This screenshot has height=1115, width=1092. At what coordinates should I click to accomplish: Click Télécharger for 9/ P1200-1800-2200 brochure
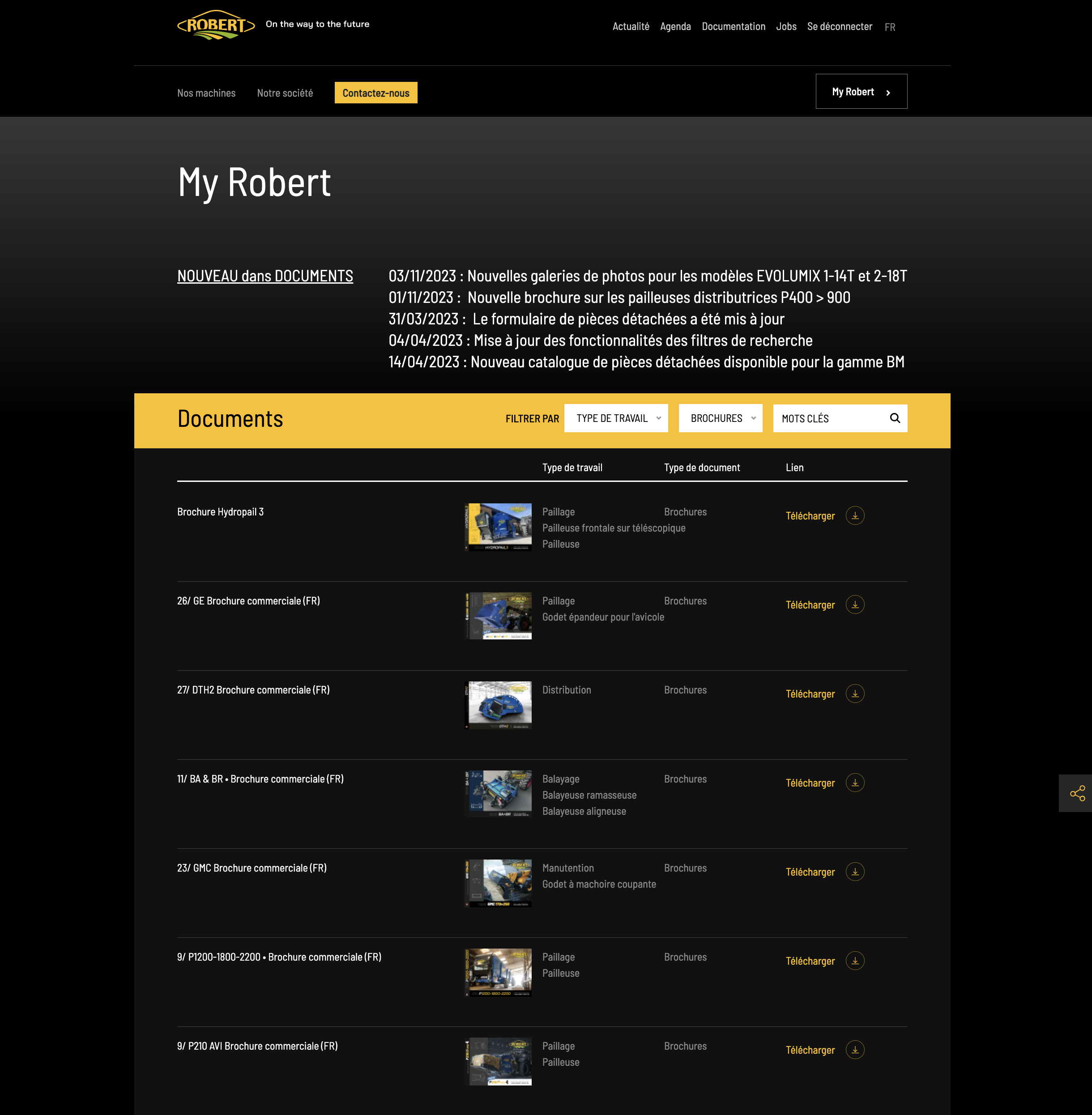(x=810, y=961)
